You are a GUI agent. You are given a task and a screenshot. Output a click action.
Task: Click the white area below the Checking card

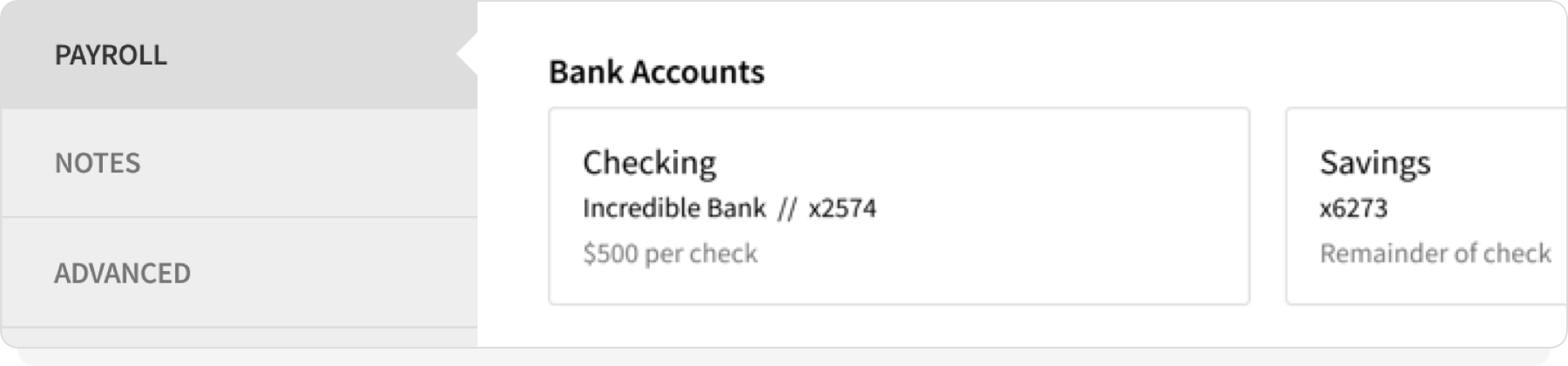click(x=898, y=326)
